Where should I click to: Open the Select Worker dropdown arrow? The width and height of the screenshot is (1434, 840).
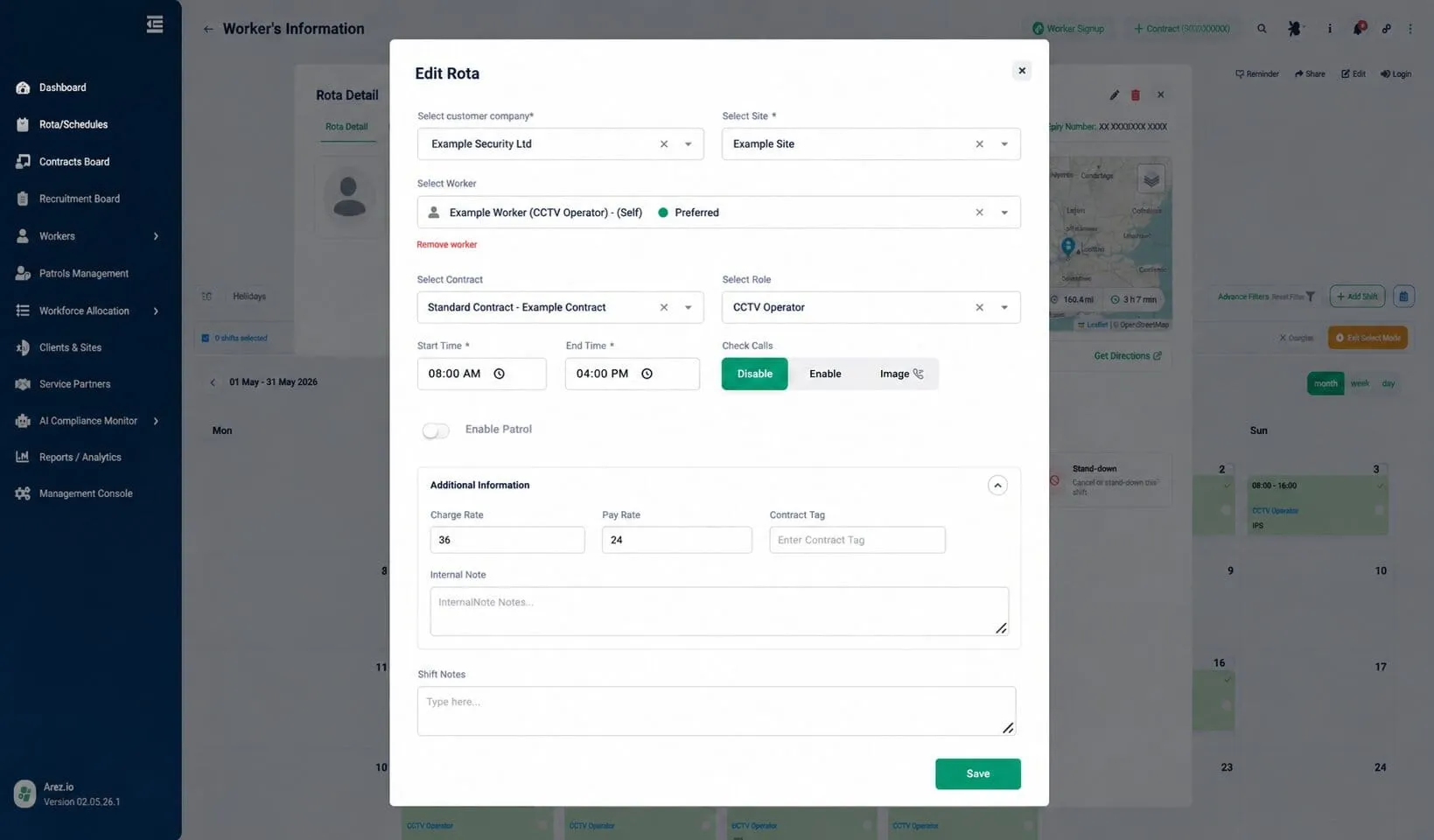click(x=1004, y=213)
